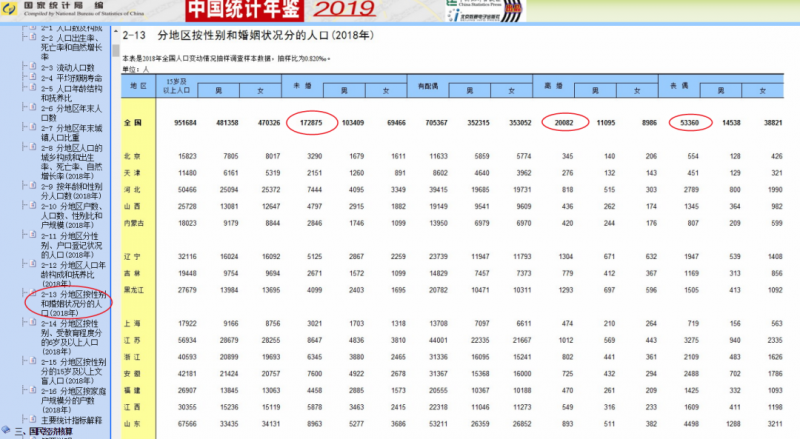Click the table title 2-13 分地区按性别和婚姻状况分的人口
This screenshot has width=800, height=439.
click(248, 35)
